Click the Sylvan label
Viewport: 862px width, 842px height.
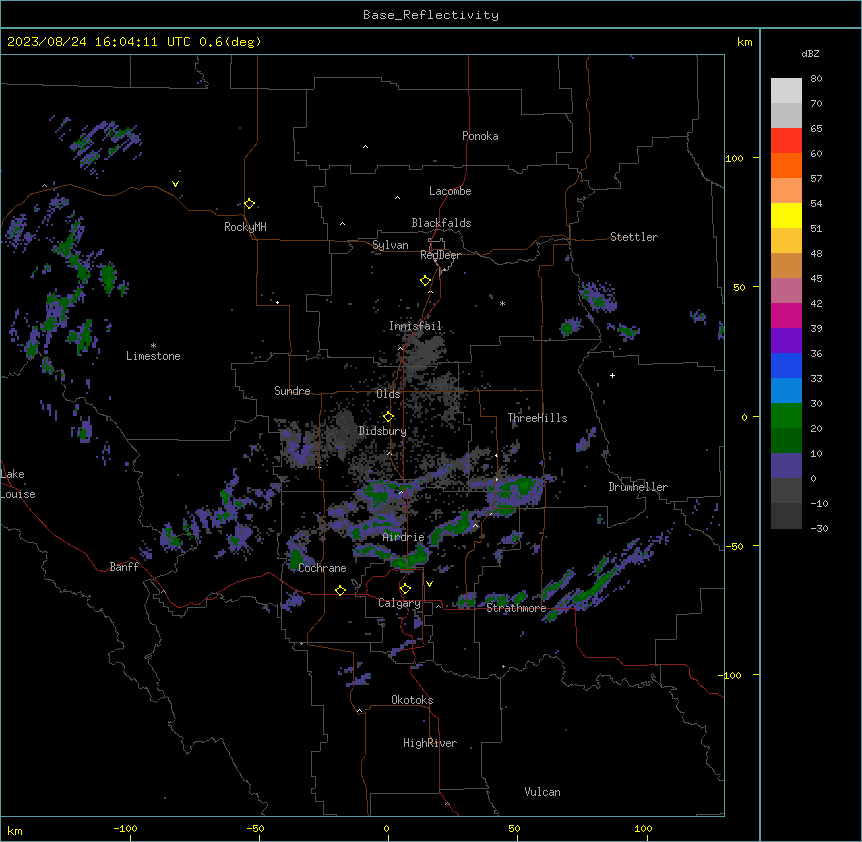390,245
